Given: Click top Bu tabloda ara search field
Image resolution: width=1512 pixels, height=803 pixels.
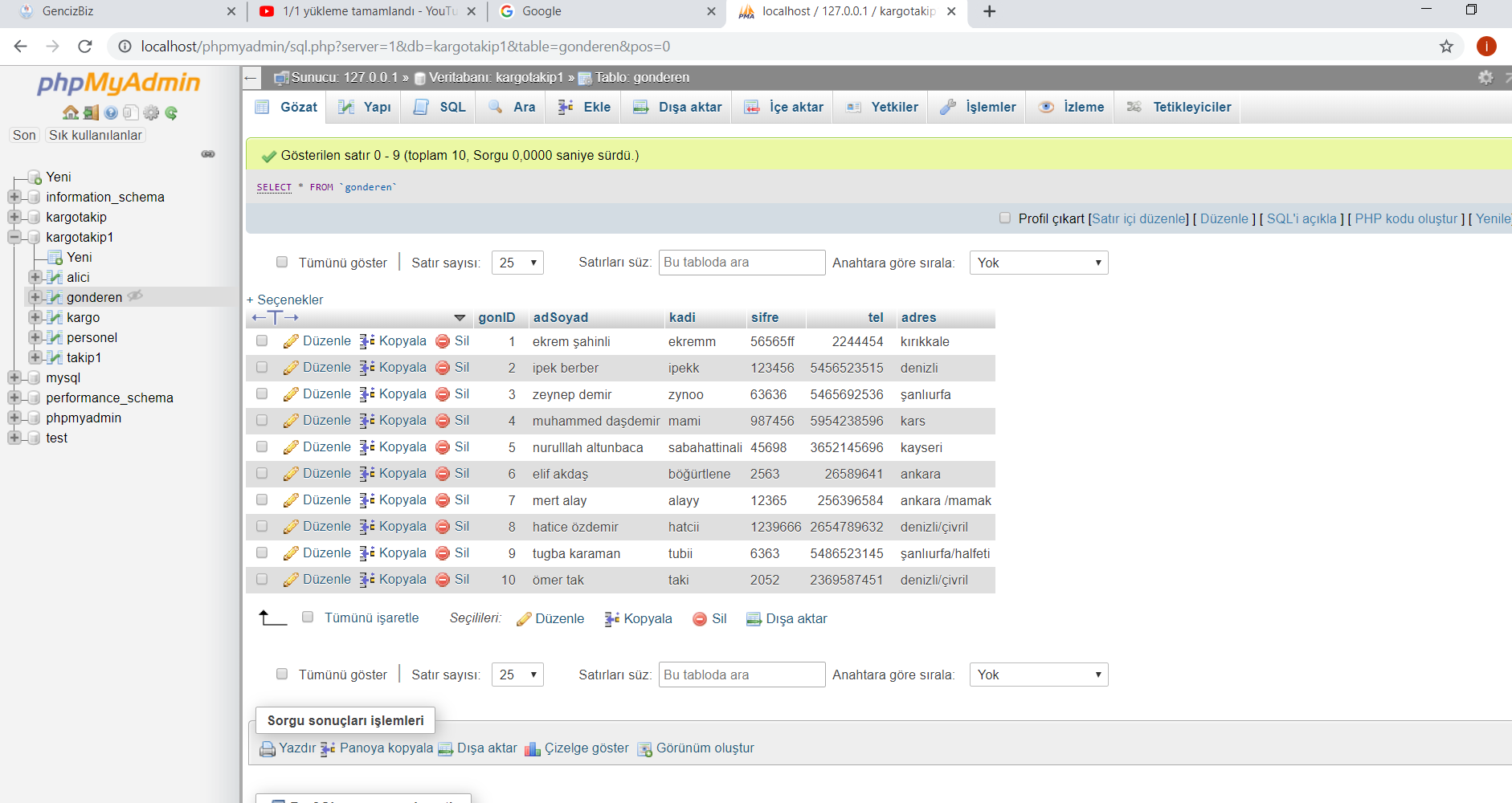Looking at the screenshot, I should point(741,263).
